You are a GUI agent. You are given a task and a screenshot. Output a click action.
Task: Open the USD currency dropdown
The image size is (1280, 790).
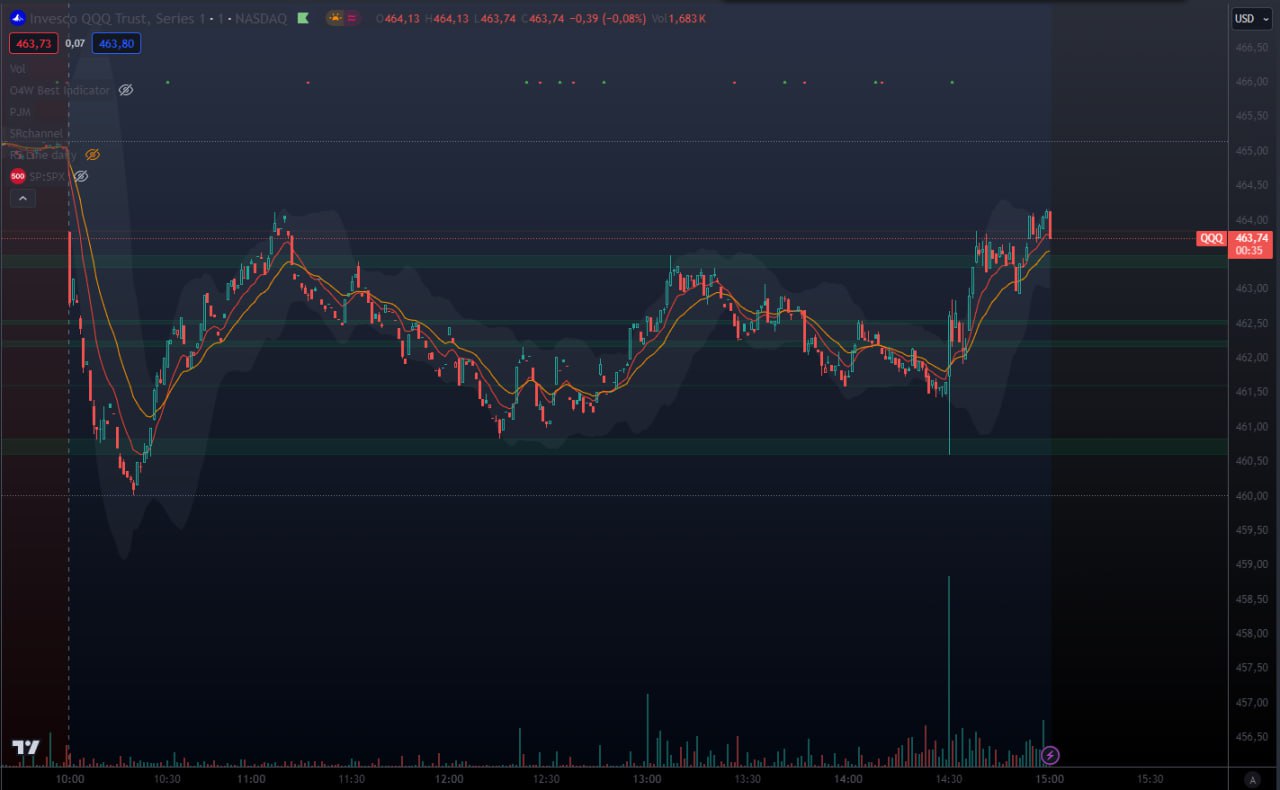click(x=1247, y=18)
